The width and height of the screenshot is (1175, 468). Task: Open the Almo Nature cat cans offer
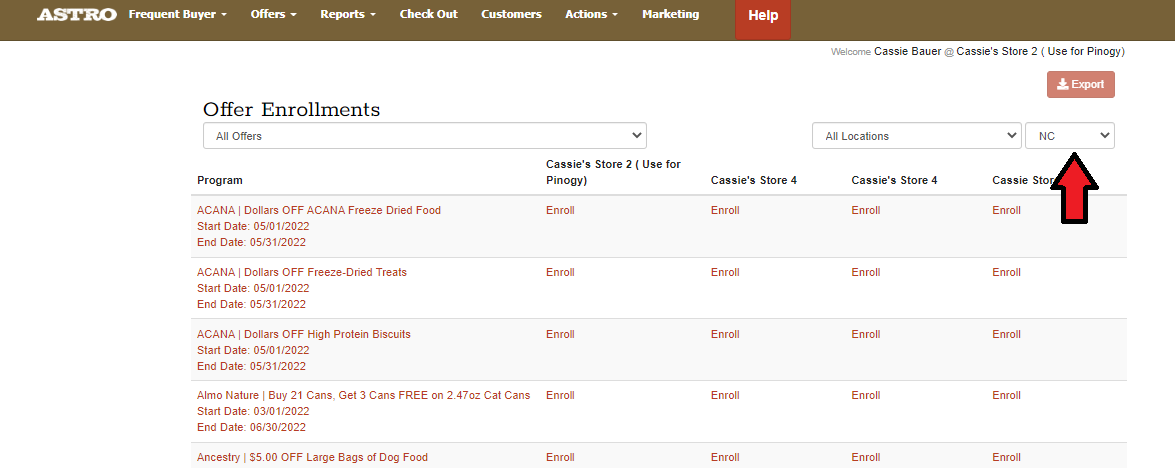click(x=363, y=396)
